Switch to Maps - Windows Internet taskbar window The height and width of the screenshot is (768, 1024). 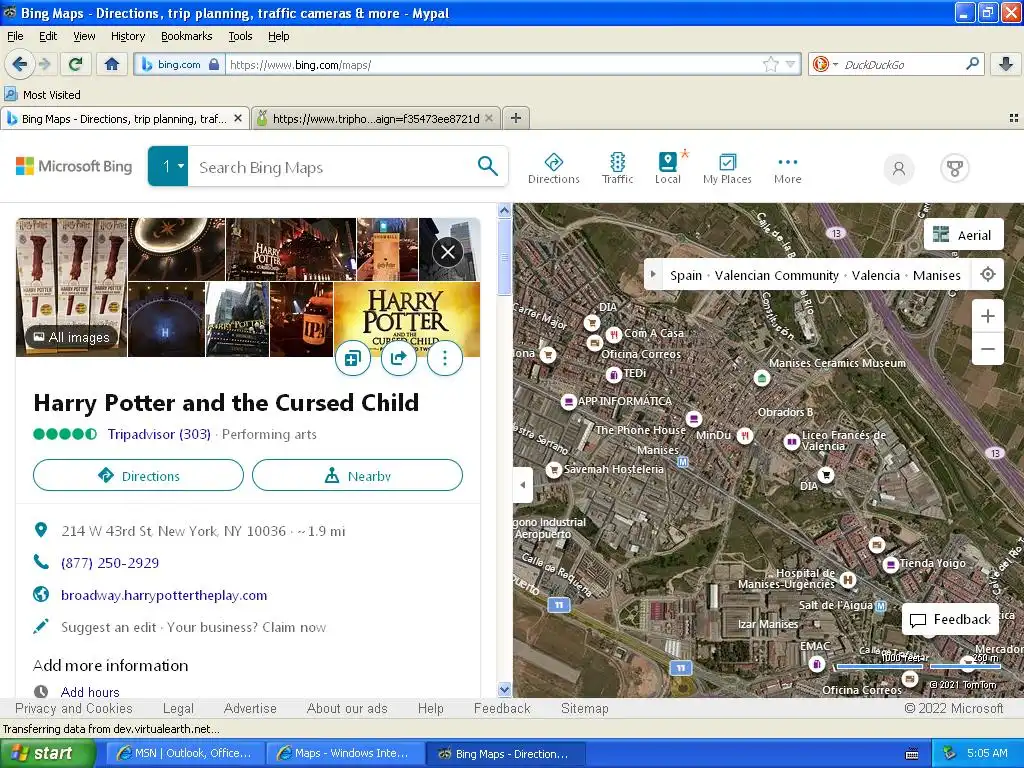[x=344, y=753]
